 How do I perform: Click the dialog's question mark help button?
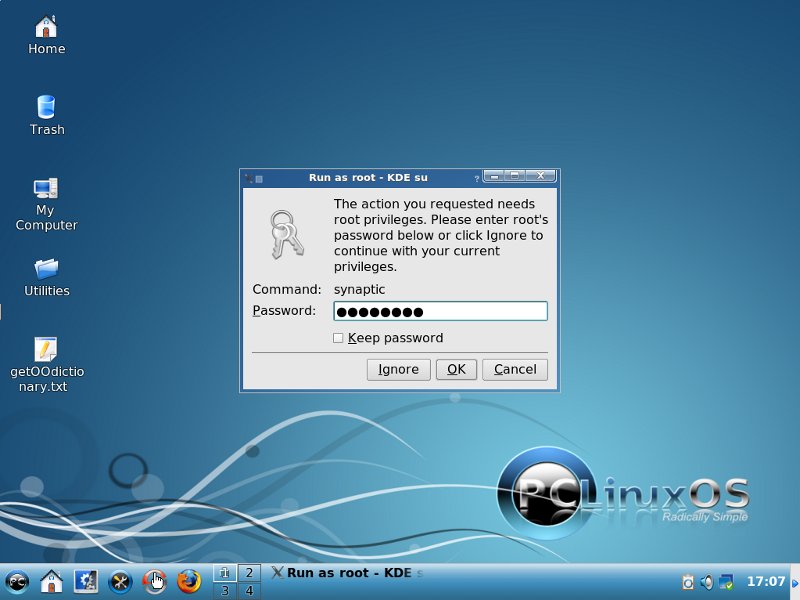(476, 178)
